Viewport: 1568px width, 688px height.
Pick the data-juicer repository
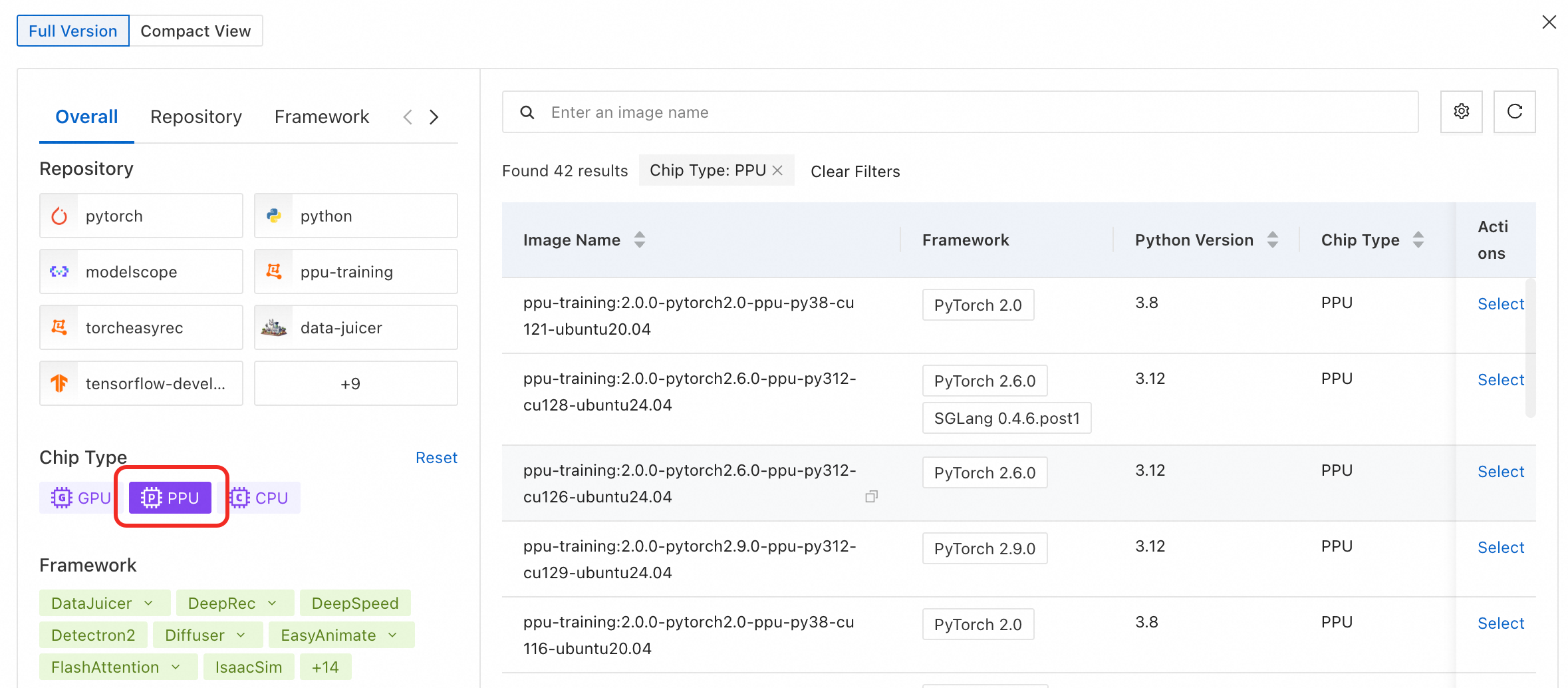[356, 327]
